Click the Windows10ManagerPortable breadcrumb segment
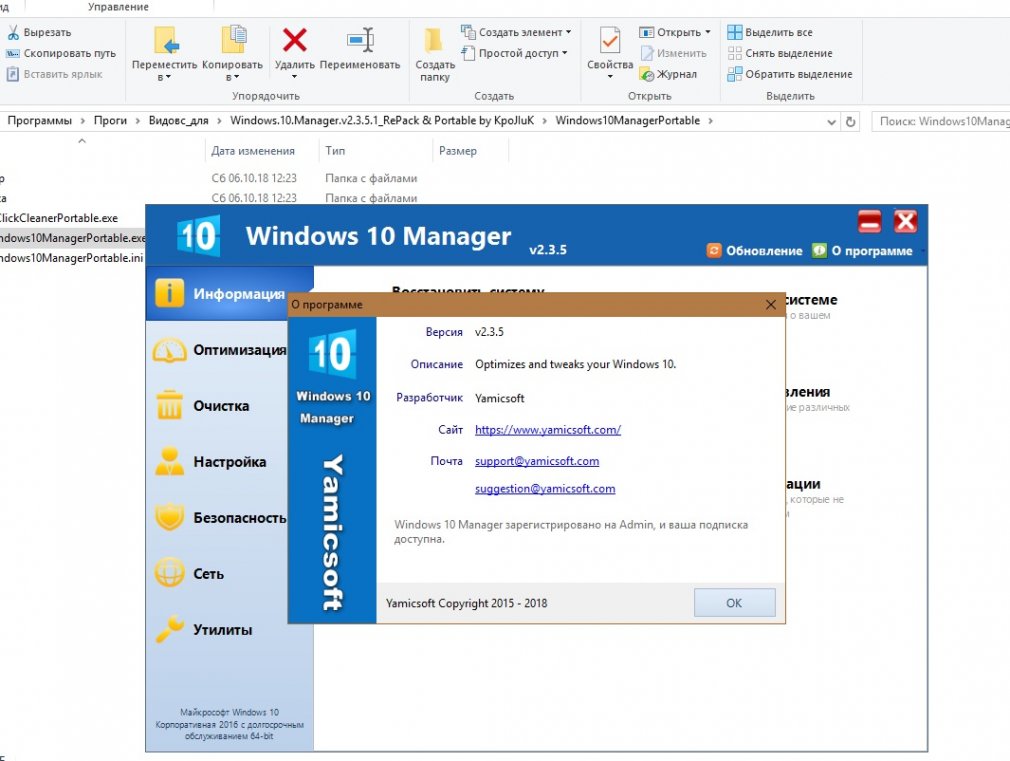 coord(627,120)
